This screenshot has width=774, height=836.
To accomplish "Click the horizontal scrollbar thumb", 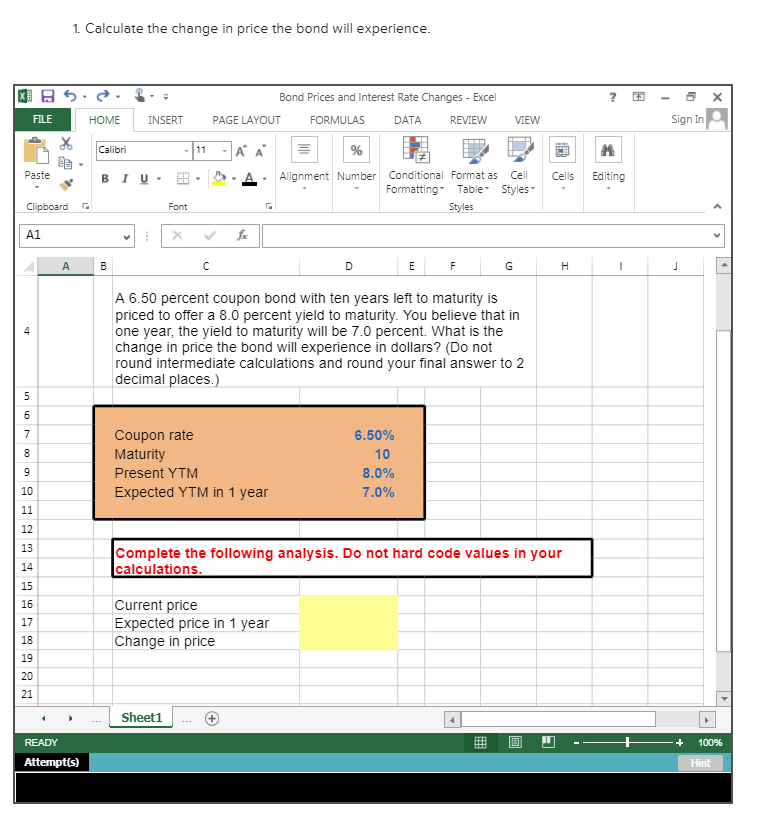I will tap(558, 719).
